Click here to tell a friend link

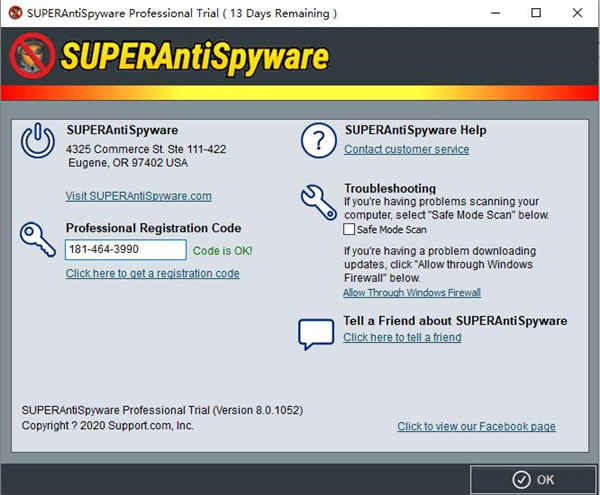[402, 337]
